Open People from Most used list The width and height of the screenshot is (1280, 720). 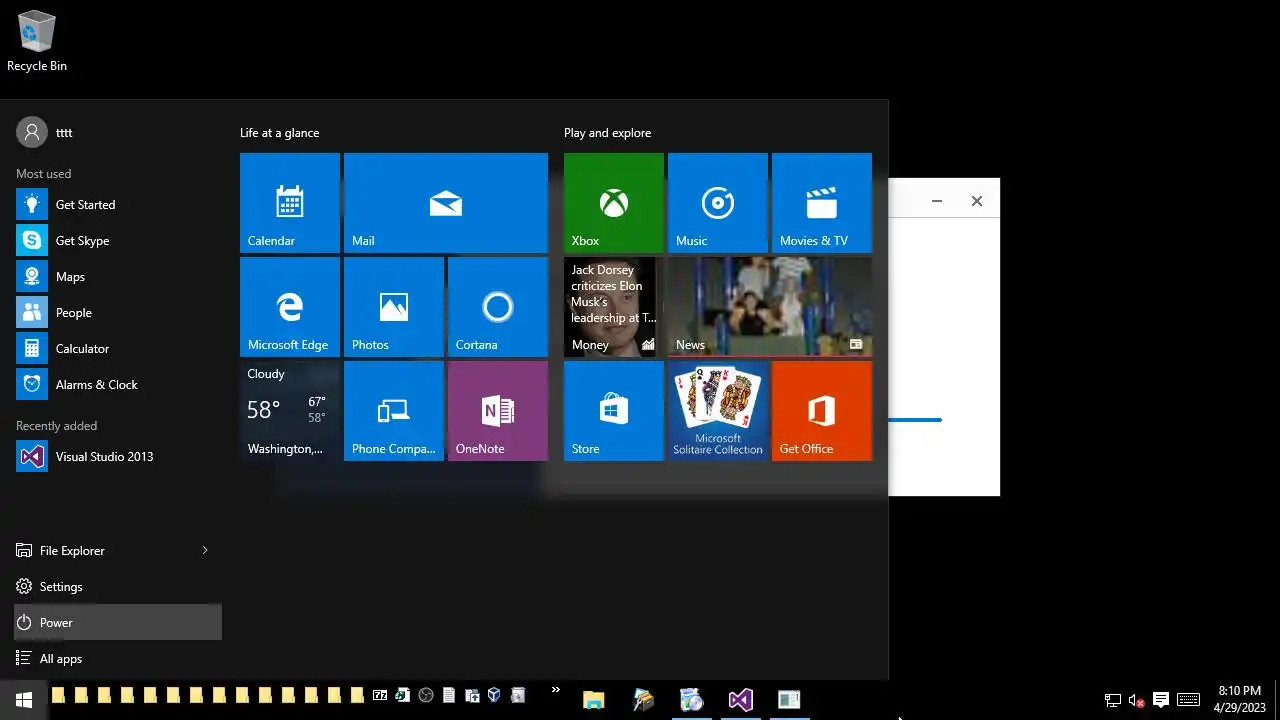118,313
